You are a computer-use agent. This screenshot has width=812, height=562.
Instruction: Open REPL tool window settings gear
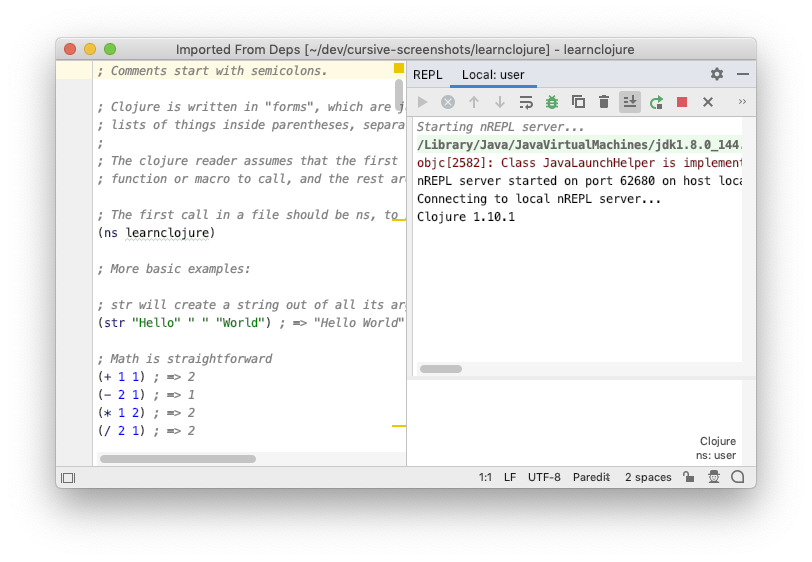(717, 74)
